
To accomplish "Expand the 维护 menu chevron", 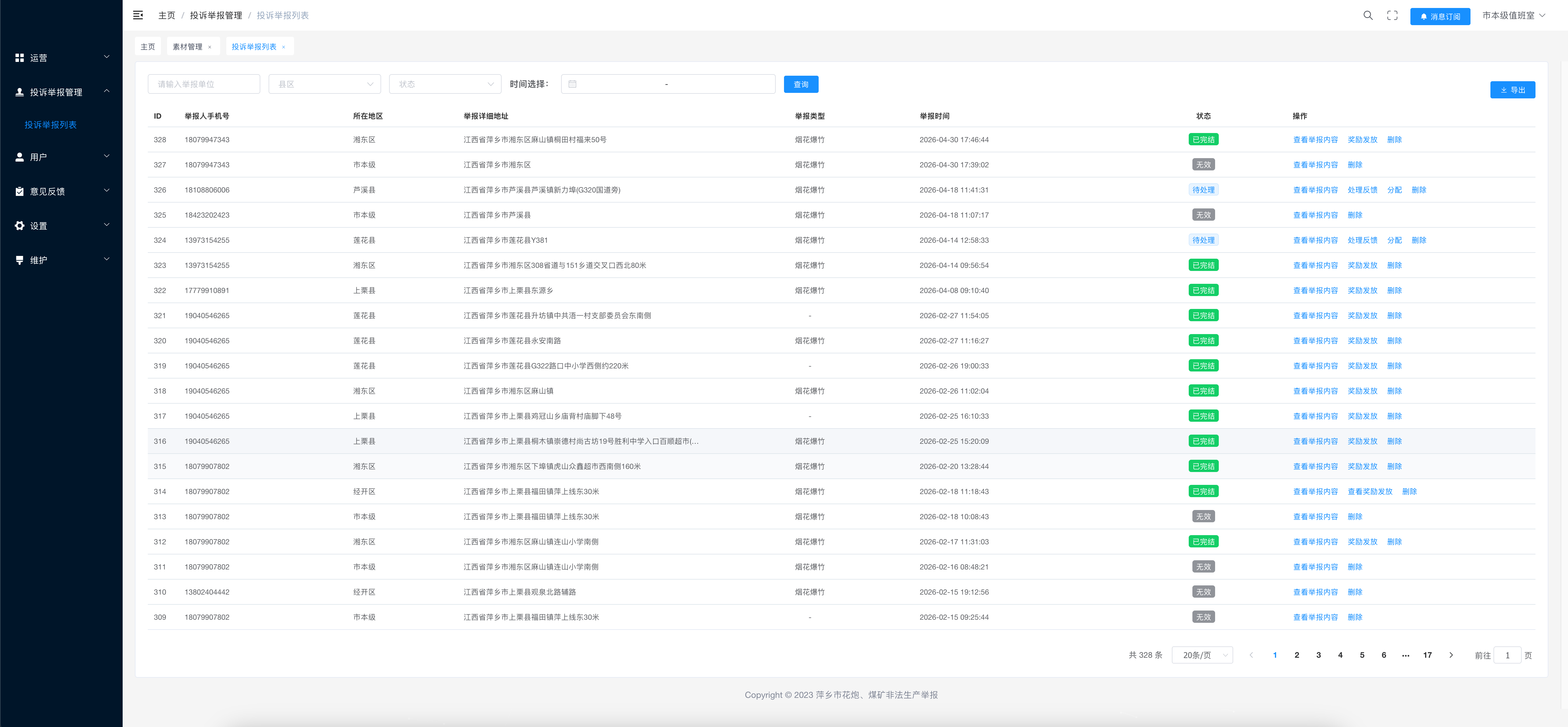I will (106, 259).
